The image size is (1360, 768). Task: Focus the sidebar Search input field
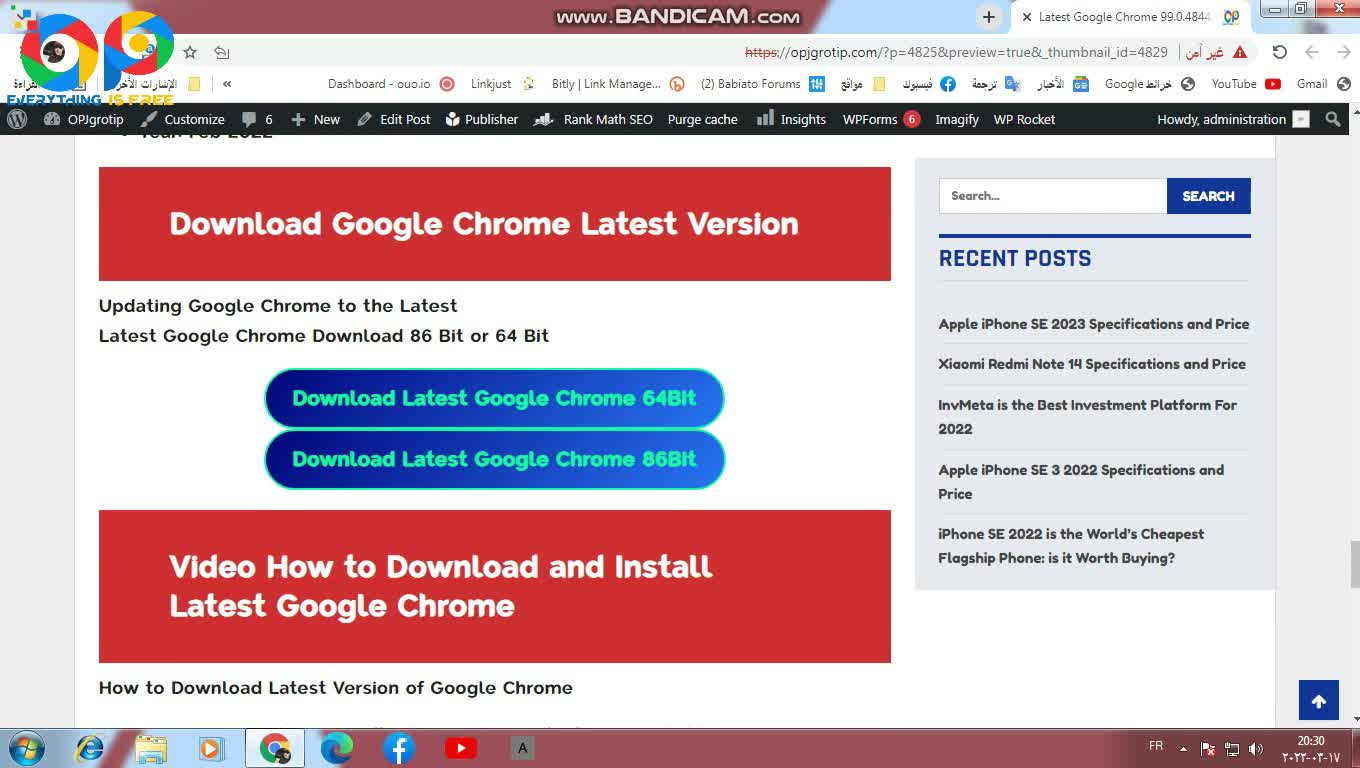click(x=1052, y=196)
